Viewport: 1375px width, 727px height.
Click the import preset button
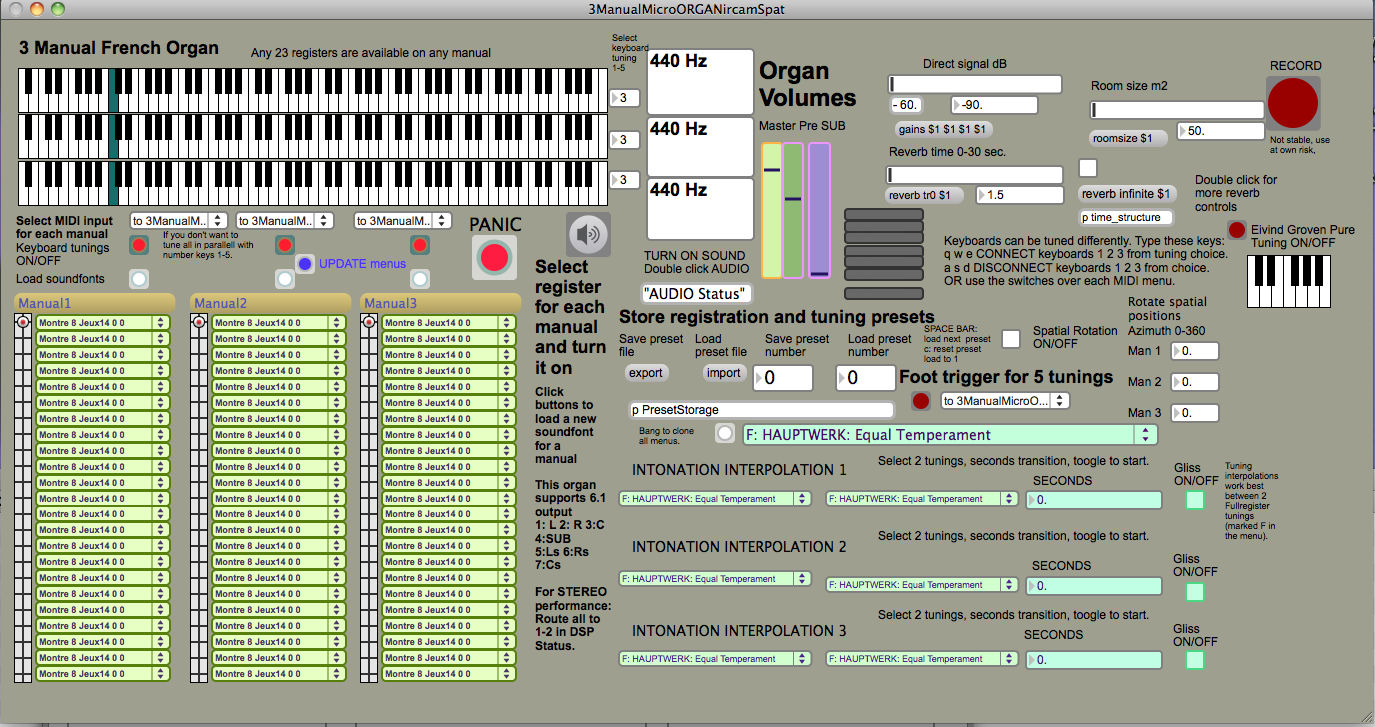[723, 373]
